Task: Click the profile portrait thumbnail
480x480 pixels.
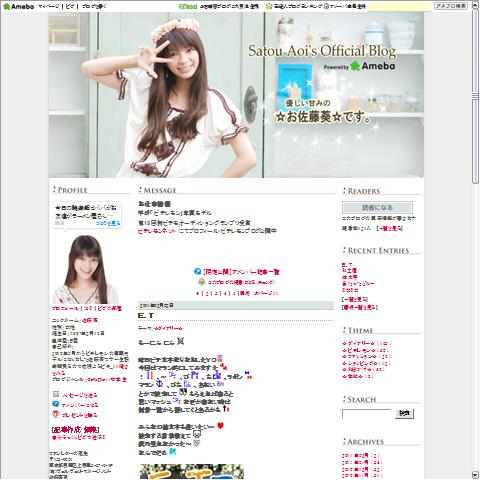Action: coord(86,269)
